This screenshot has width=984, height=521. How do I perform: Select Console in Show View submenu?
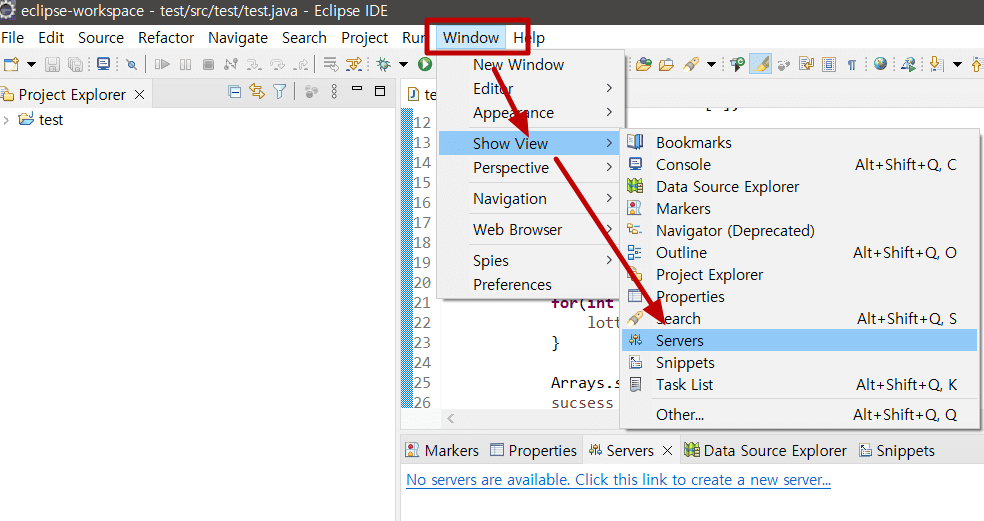800,165
